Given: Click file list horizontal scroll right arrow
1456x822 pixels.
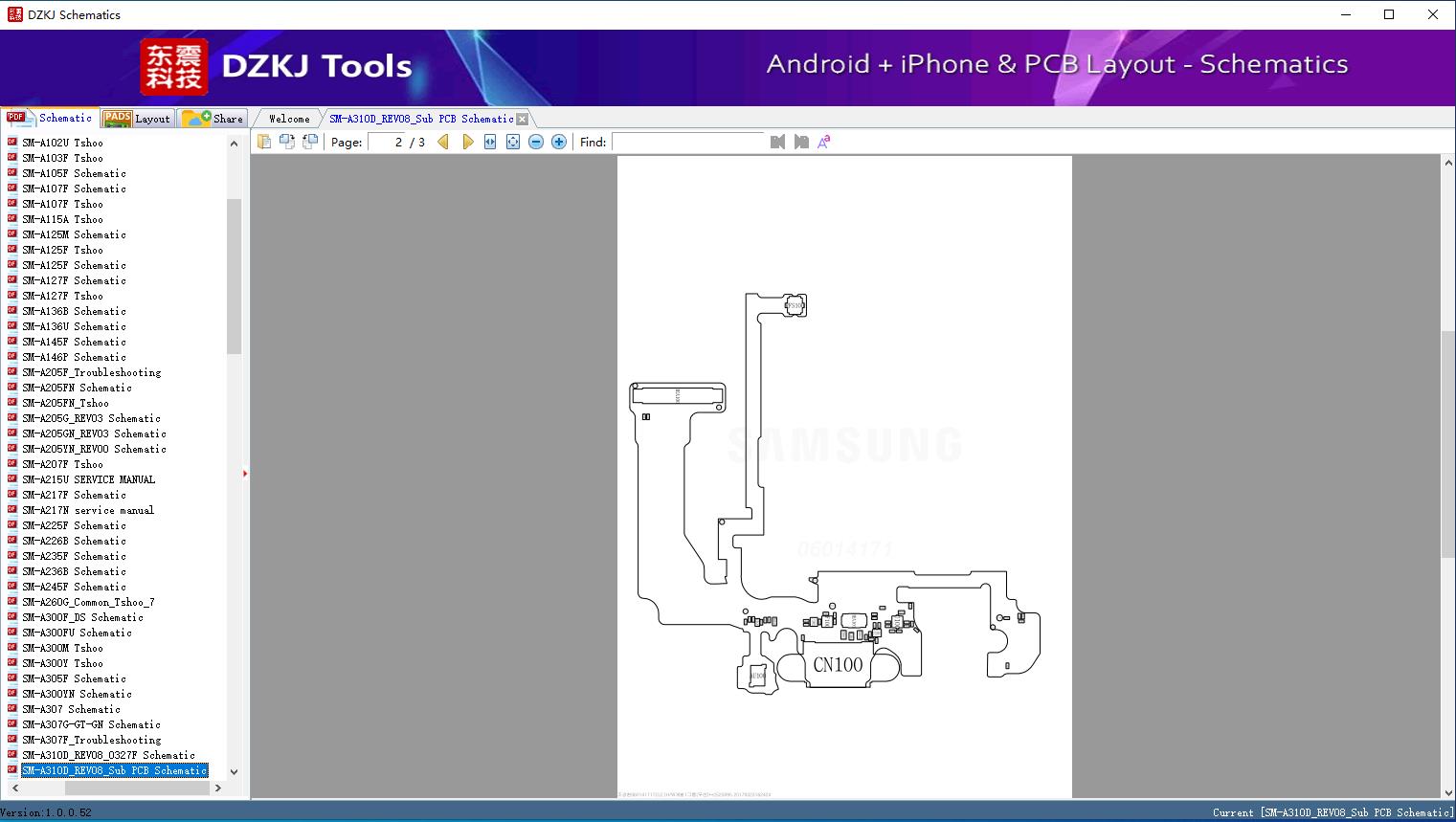Looking at the screenshot, I should [x=218, y=788].
